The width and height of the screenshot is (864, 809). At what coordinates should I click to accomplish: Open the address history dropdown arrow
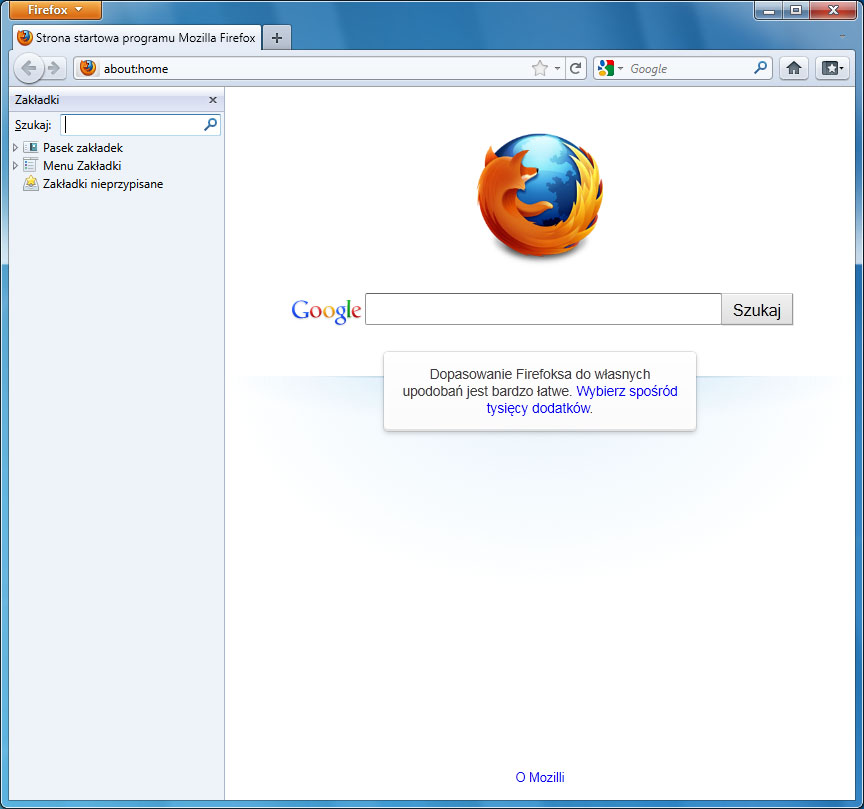coord(558,68)
